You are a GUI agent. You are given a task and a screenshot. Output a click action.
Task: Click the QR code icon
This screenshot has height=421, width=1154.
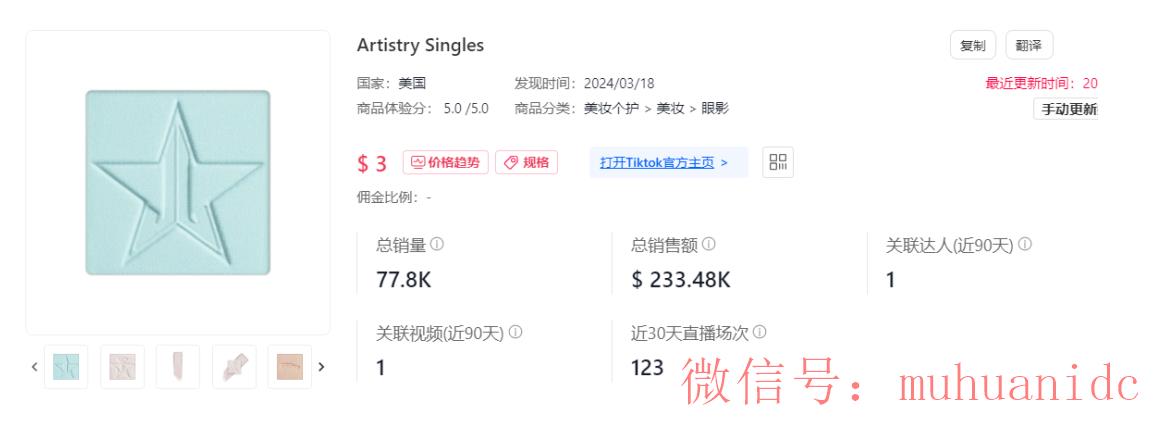(778, 162)
